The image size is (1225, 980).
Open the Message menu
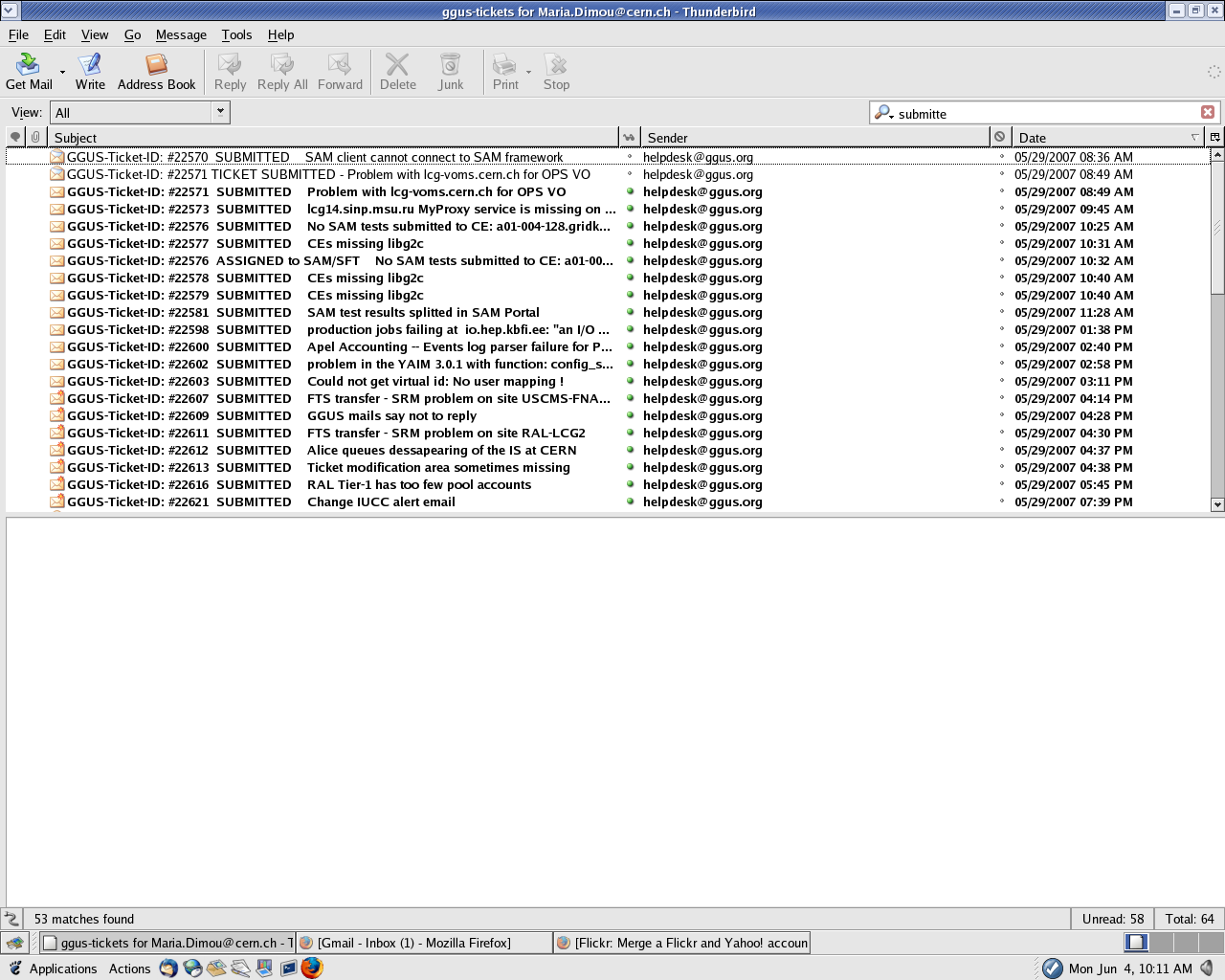pos(181,34)
